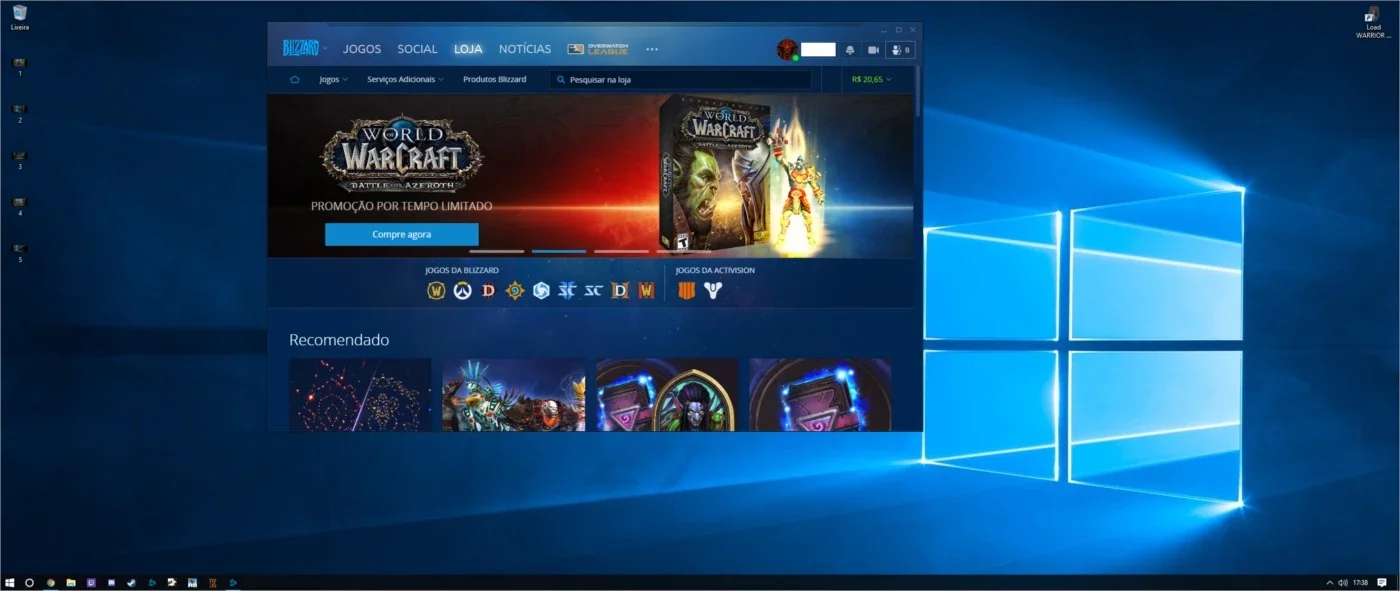The width and height of the screenshot is (1400, 591).
Task: Open Steam from the taskbar
Action: tap(131, 582)
